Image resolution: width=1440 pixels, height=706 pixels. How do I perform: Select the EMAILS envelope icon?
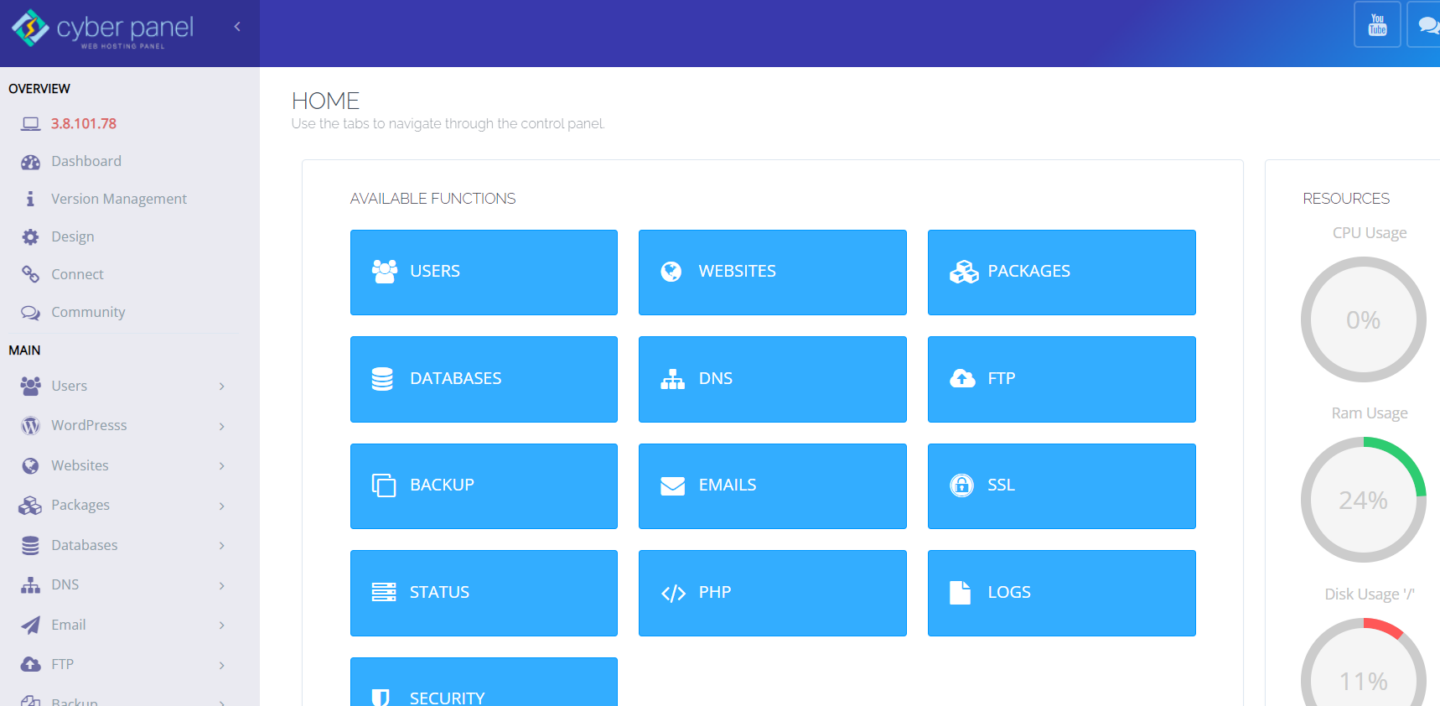(672, 485)
